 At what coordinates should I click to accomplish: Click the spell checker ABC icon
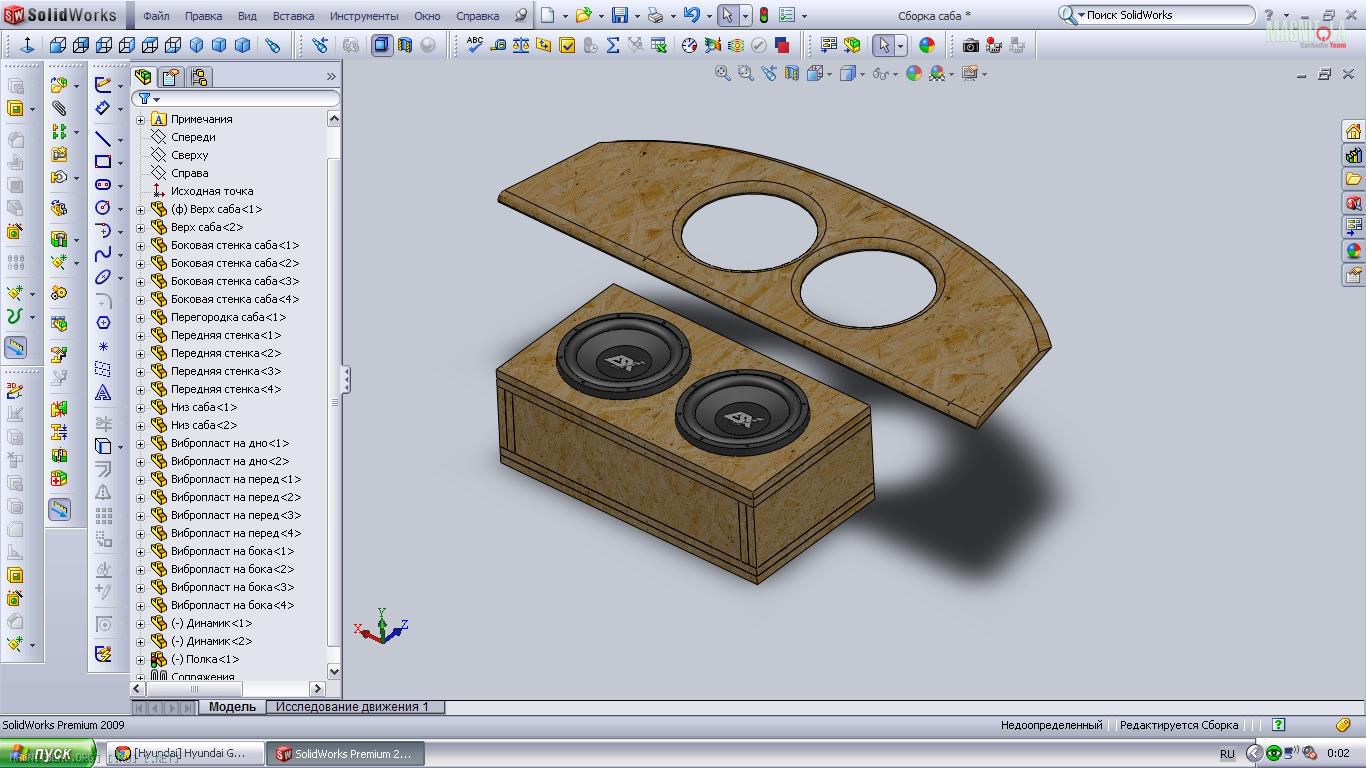pyautogui.click(x=475, y=45)
